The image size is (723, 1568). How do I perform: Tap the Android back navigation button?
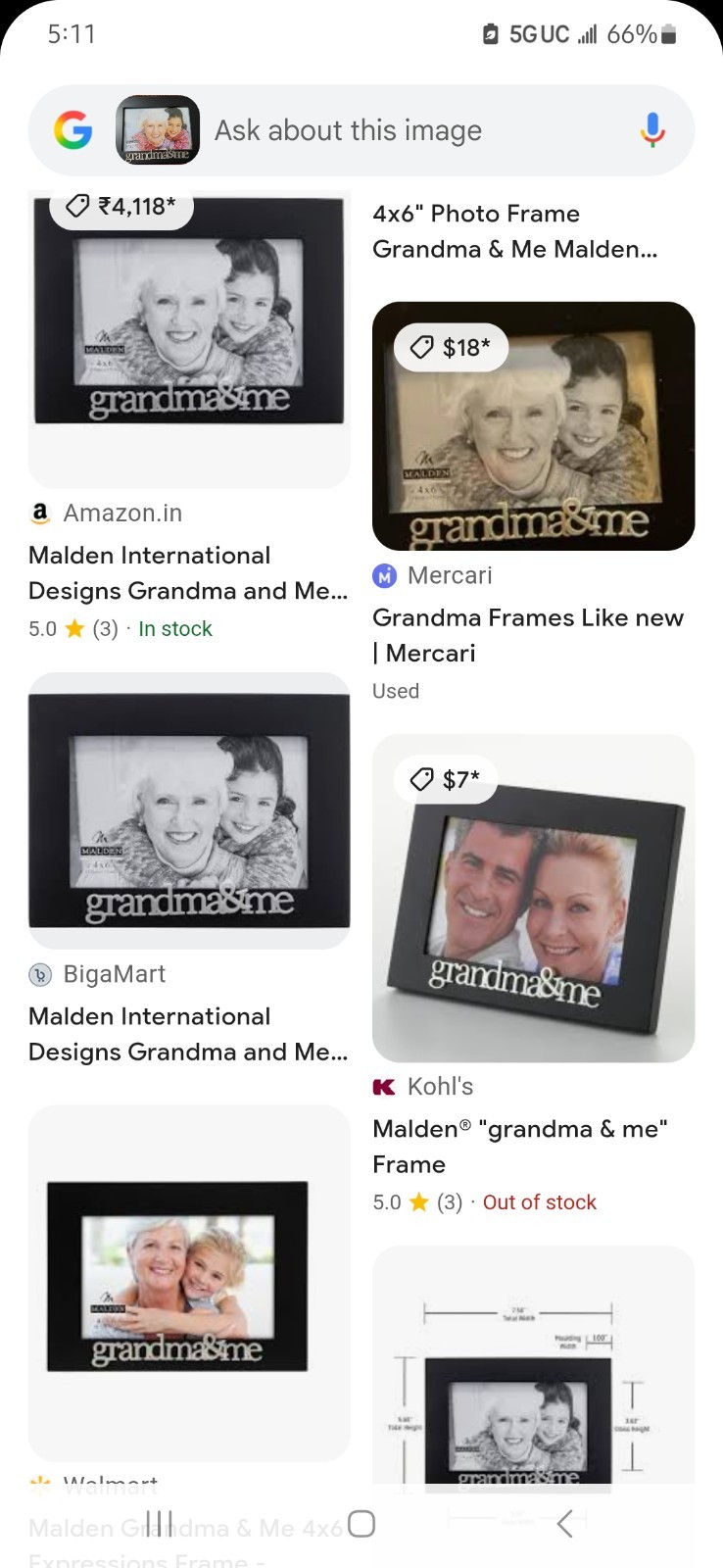pyautogui.click(x=564, y=1524)
